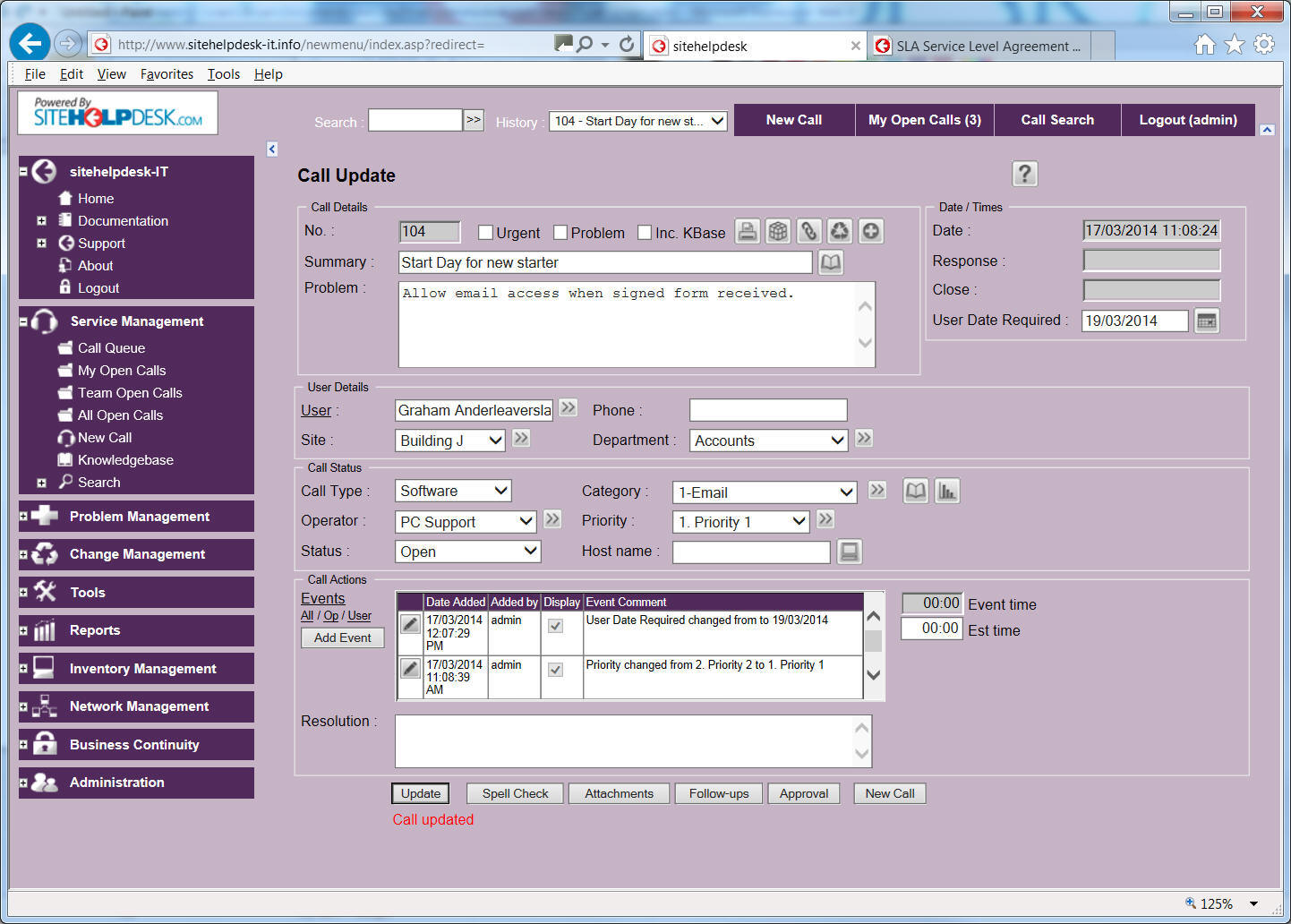Click the chart icon beside Category
Viewport: 1291px width, 924px height.
click(947, 491)
